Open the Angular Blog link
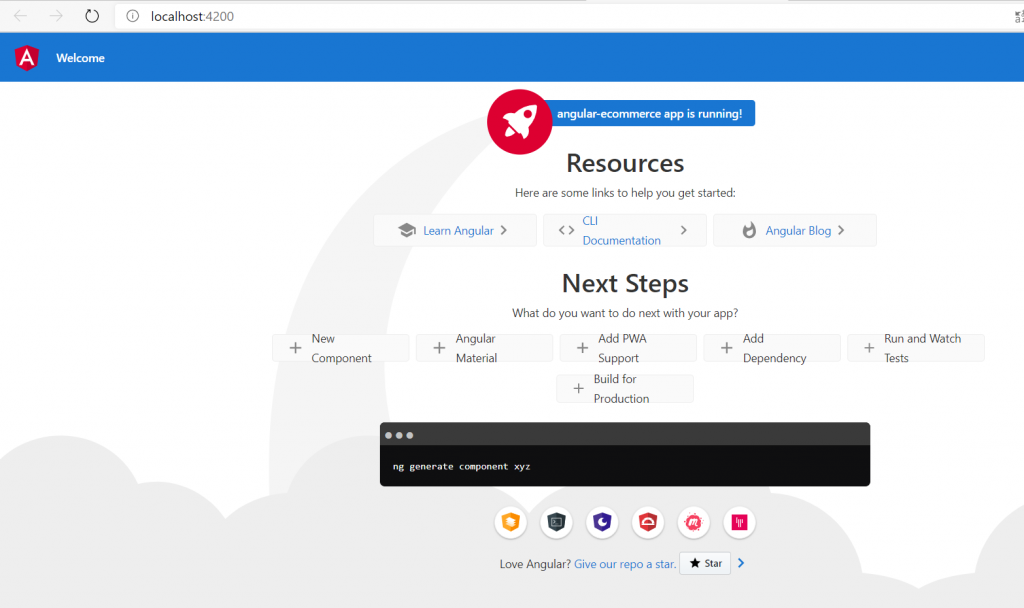This screenshot has width=1024, height=608. [x=798, y=231]
